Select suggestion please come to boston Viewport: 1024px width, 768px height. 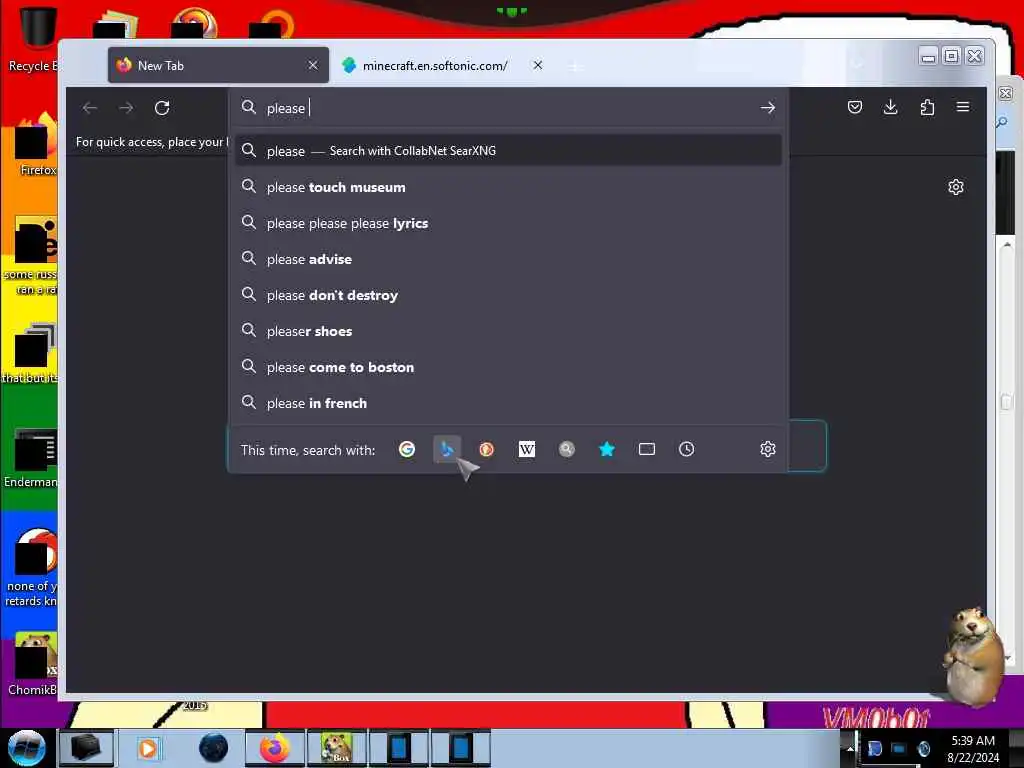[x=508, y=367]
